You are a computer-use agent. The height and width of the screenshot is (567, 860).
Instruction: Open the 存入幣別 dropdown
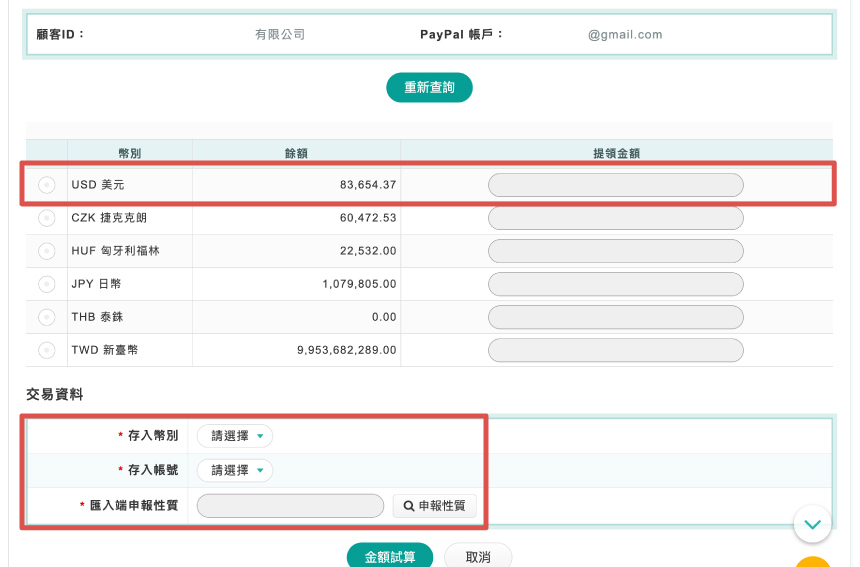coord(235,436)
